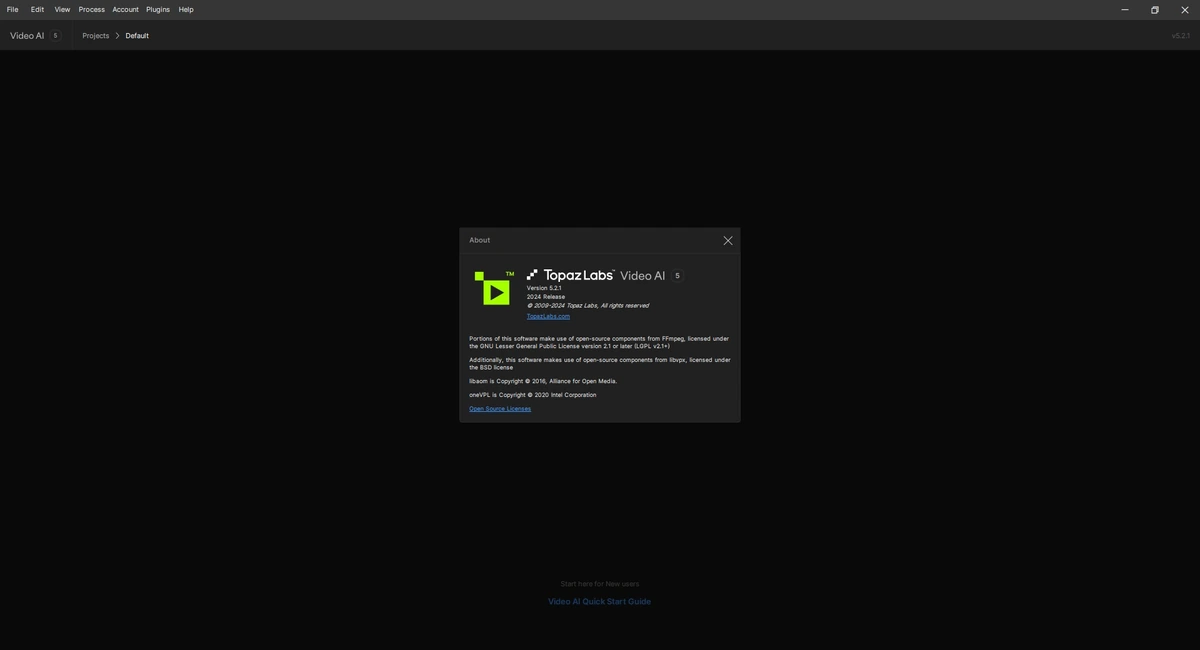Go to Projects in the breadcrumb
Image resolution: width=1200 pixels, height=650 pixels.
click(x=96, y=36)
